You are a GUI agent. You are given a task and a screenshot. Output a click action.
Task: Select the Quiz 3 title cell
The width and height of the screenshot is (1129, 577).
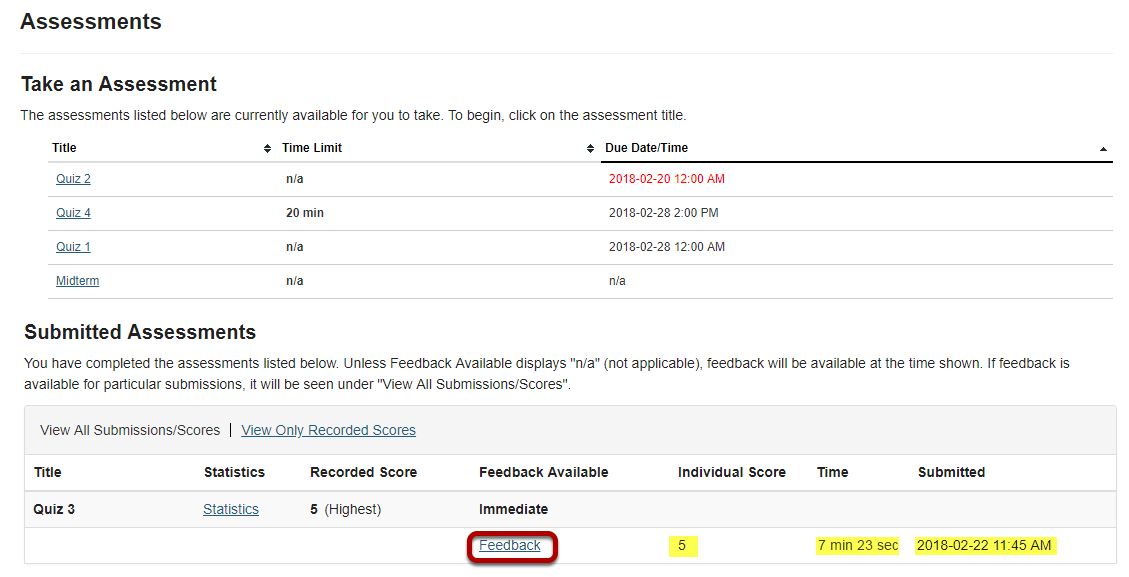tap(54, 509)
